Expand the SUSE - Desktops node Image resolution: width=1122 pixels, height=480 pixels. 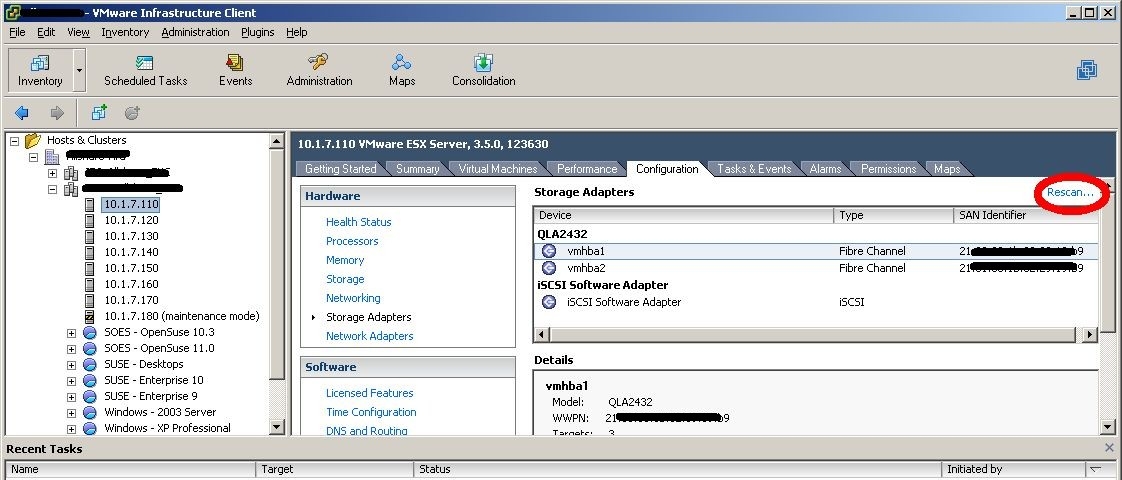[72, 365]
